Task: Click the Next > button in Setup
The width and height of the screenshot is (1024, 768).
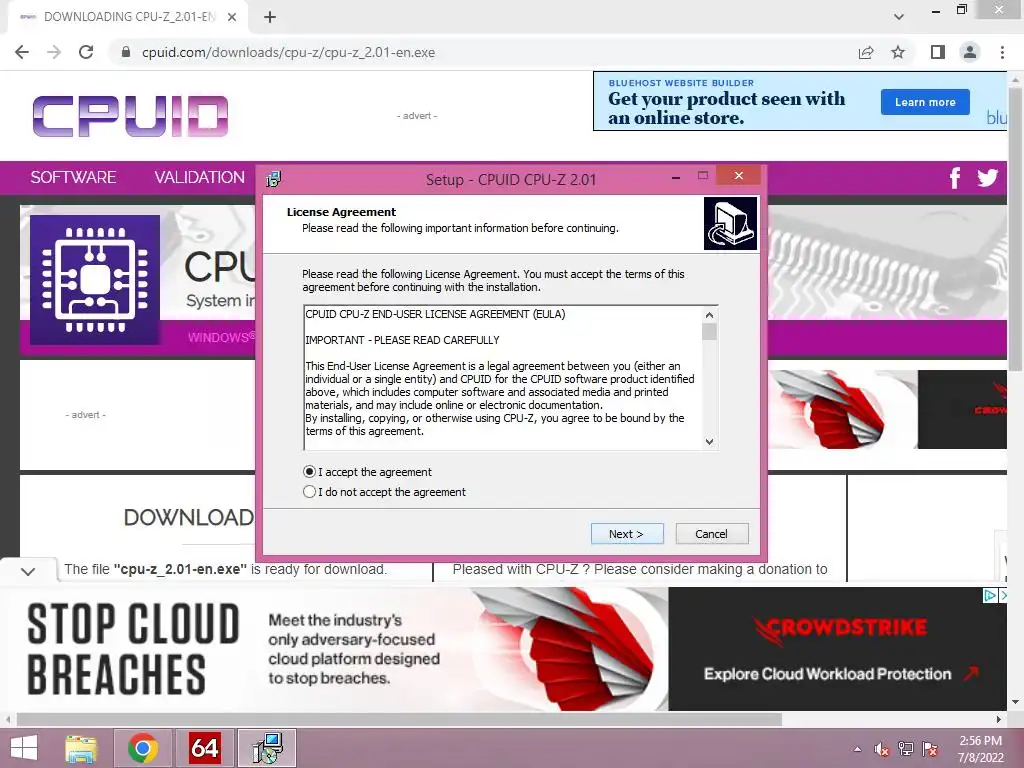Action: [627, 534]
